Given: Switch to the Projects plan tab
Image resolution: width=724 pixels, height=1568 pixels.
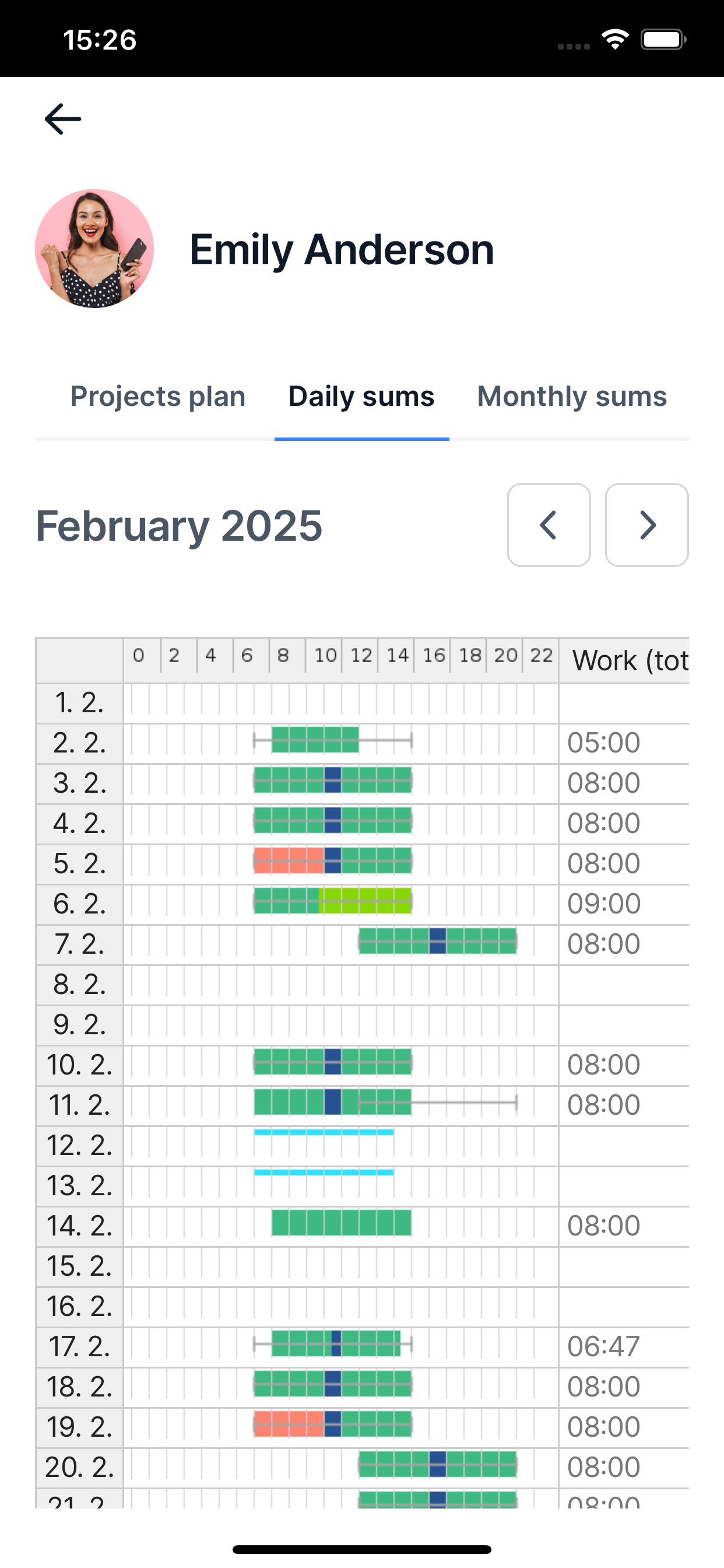Looking at the screenshot, I should [157, 396].
